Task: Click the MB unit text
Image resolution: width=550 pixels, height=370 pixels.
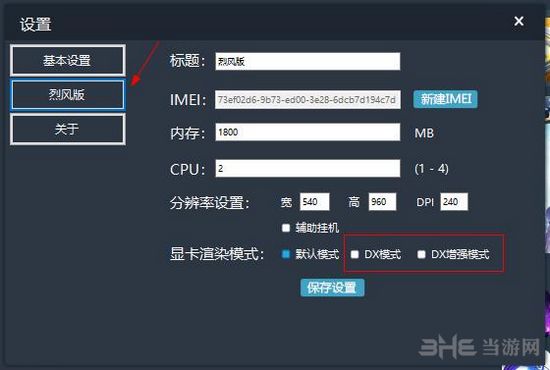Action: [x=424, y=133]
